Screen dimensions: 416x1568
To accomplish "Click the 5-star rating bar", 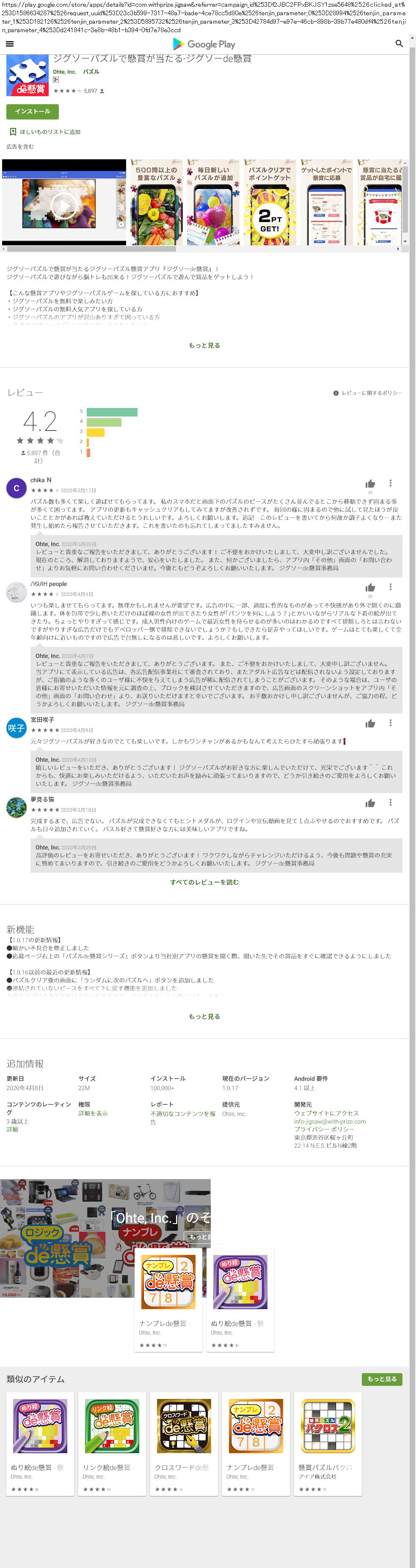I will (112, 412).
